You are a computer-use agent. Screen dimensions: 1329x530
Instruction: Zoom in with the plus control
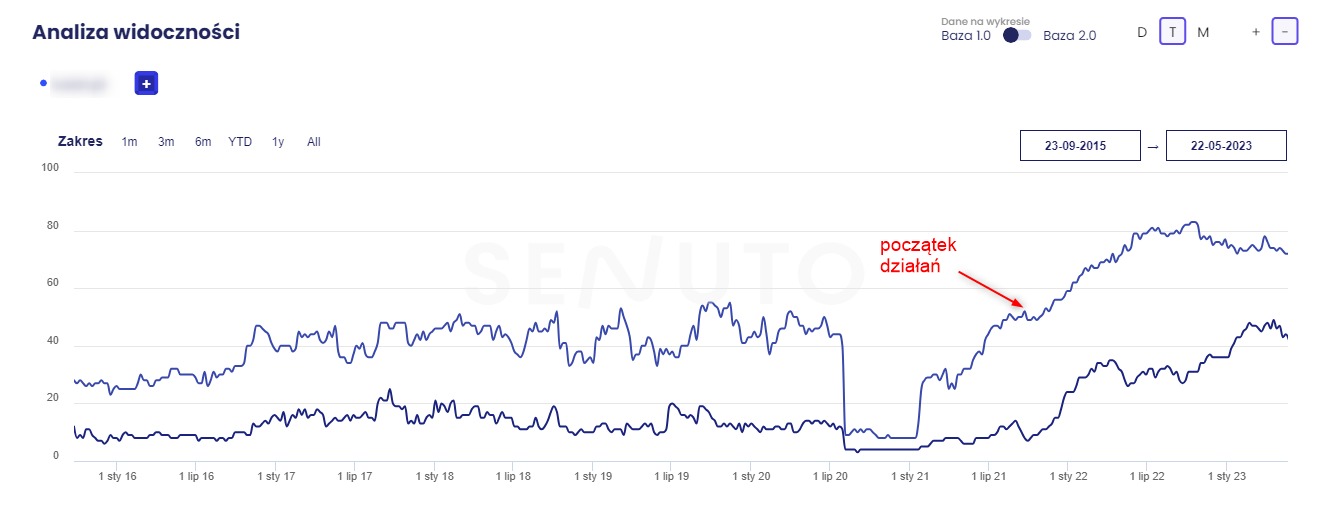[1256, 32]
